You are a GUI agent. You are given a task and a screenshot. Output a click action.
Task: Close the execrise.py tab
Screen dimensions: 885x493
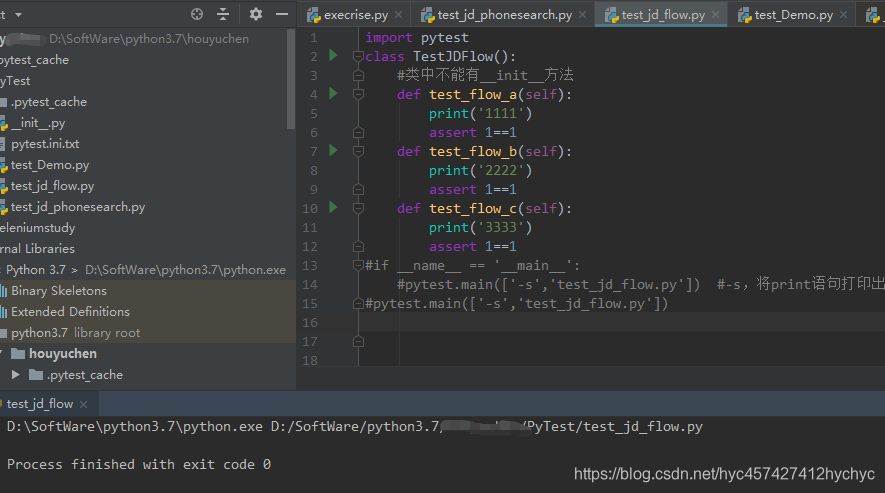point(398,15)
